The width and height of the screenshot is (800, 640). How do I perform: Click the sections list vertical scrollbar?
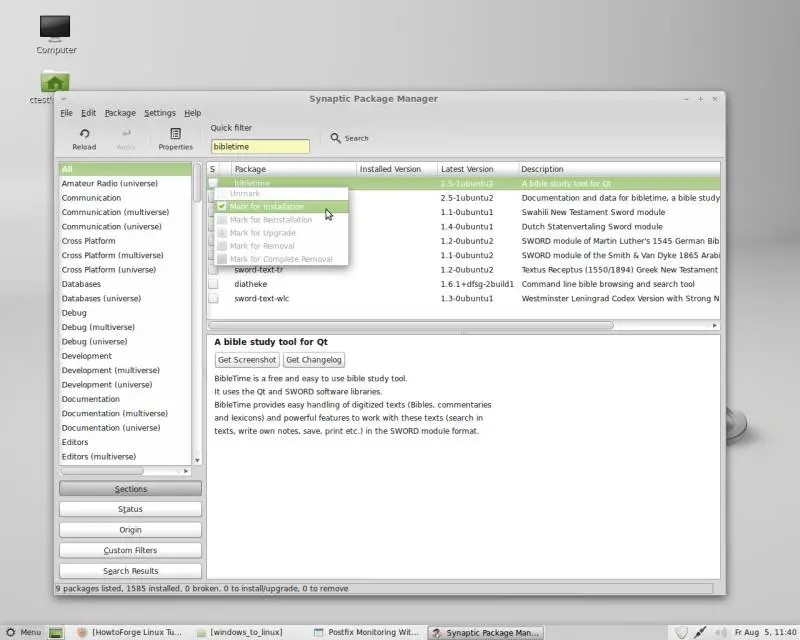(197, 183)
